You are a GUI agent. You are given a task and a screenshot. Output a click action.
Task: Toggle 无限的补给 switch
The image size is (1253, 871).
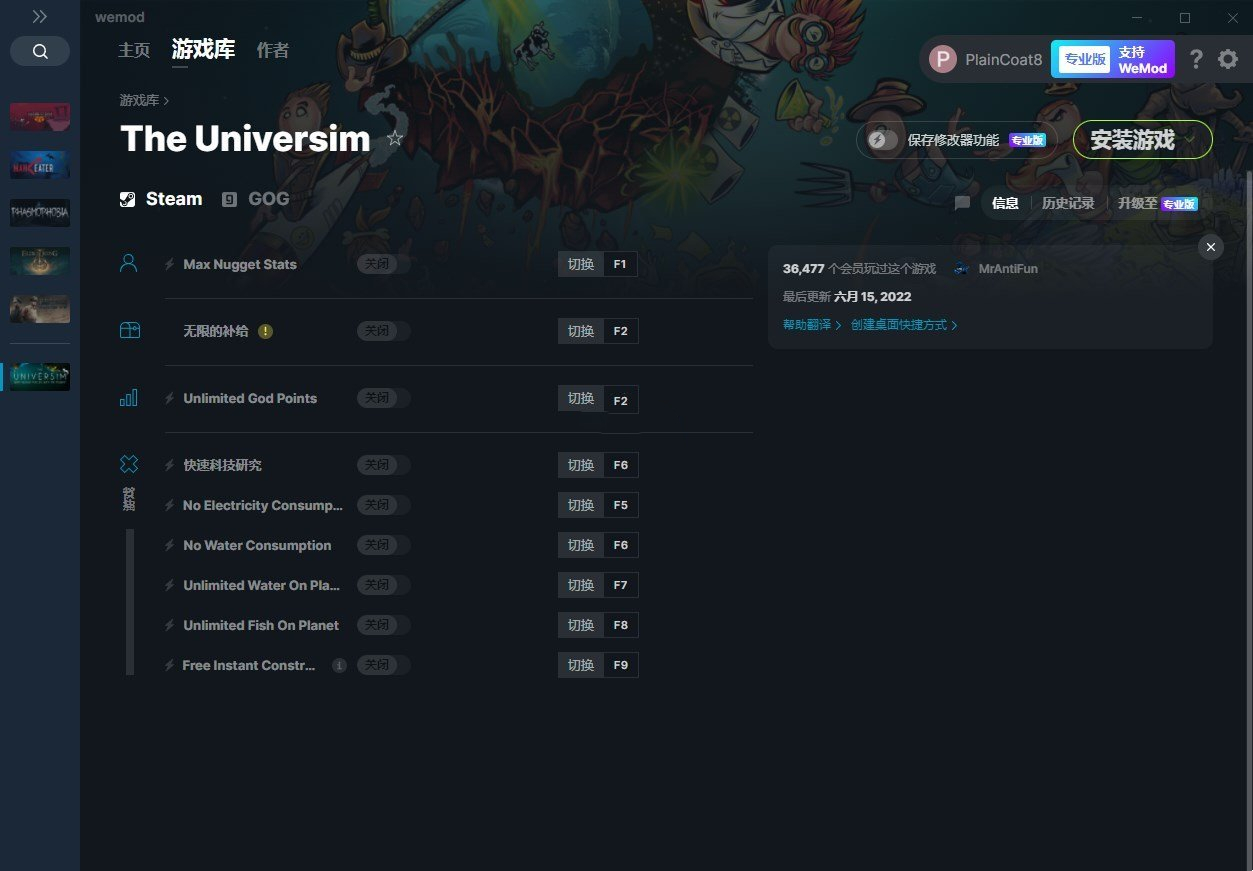pyautogui.click(x=384, y=331)
